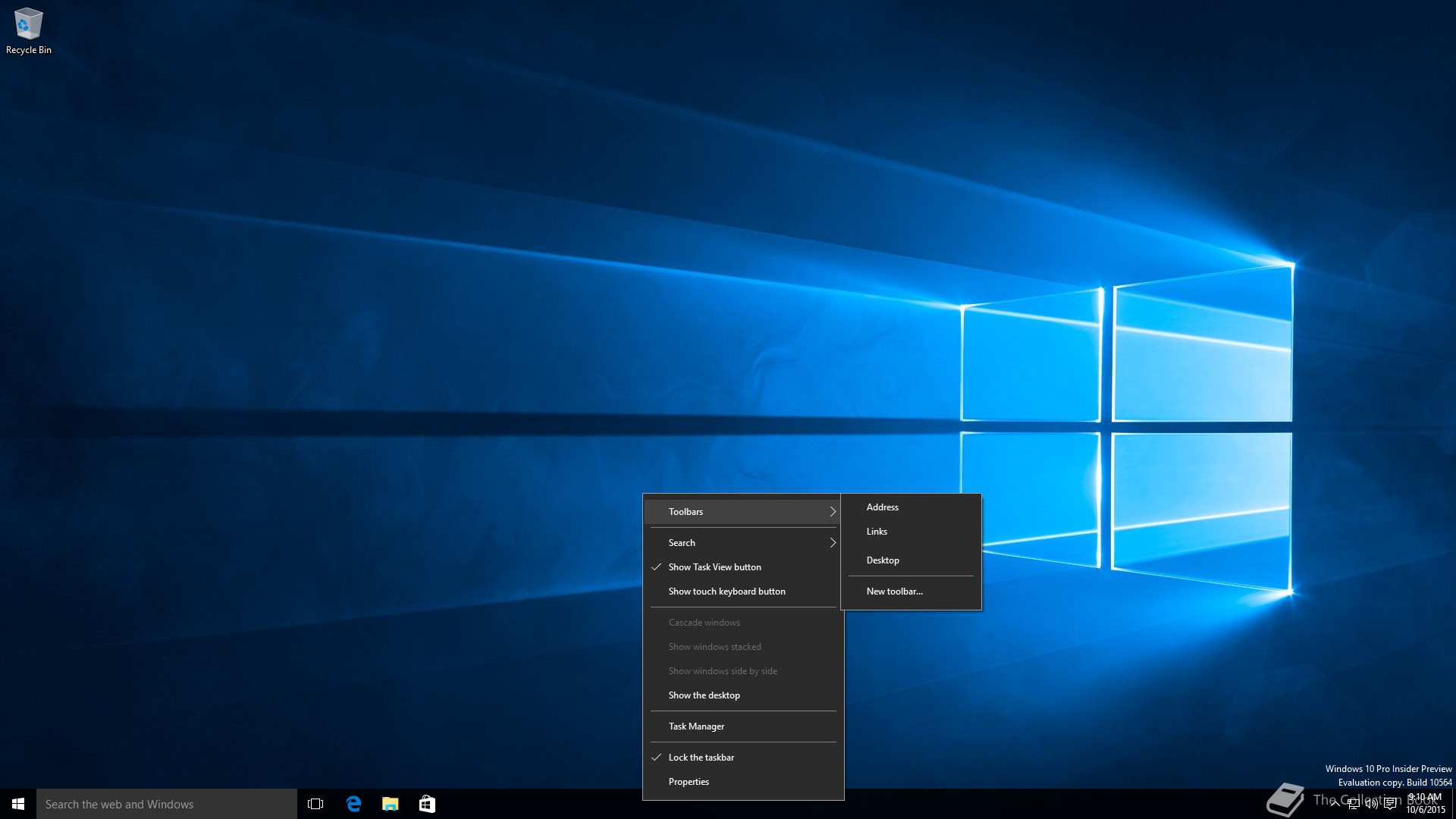This screenshot has height=819, width=1456.
Task: Open the network status tray icon
Action: coord(1353,804)
